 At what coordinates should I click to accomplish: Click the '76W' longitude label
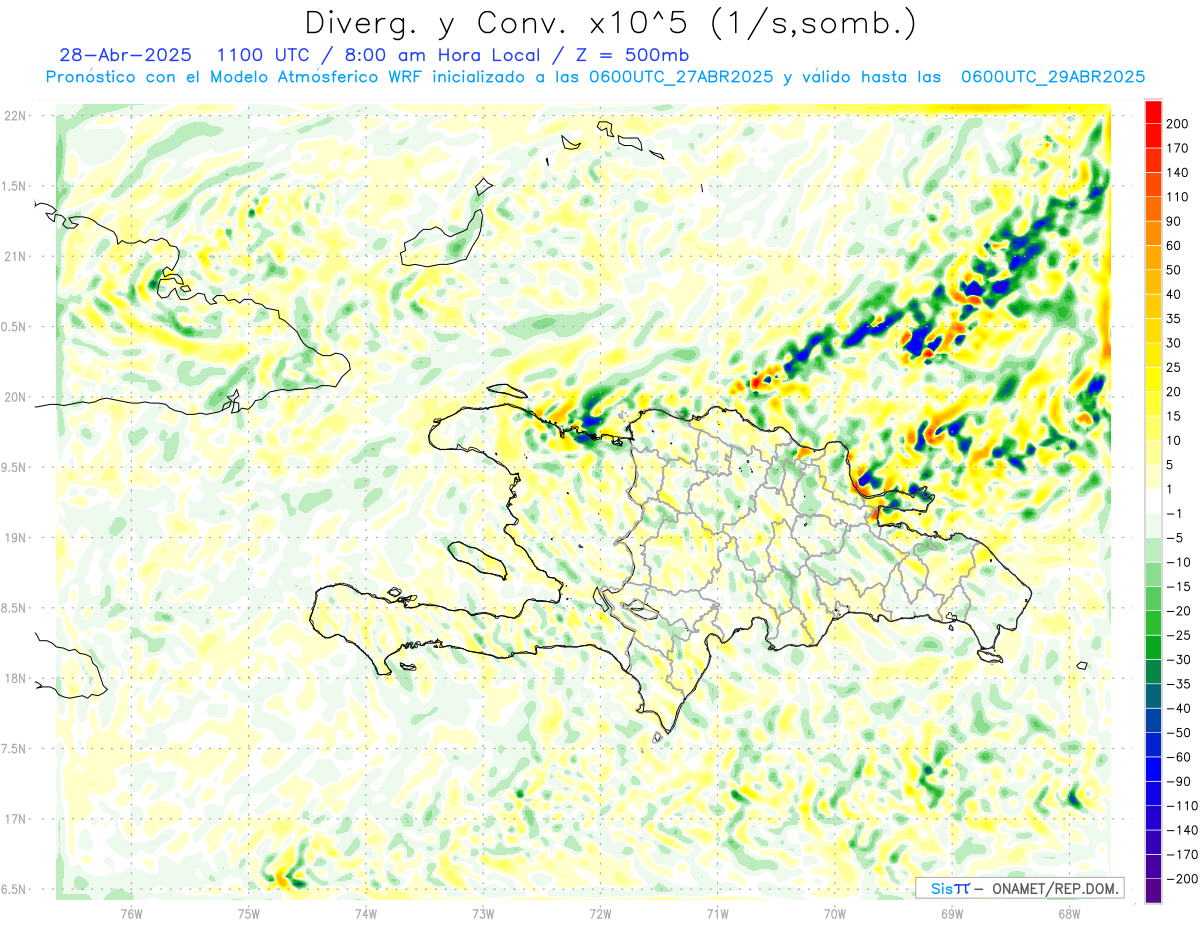pos(131,914)
